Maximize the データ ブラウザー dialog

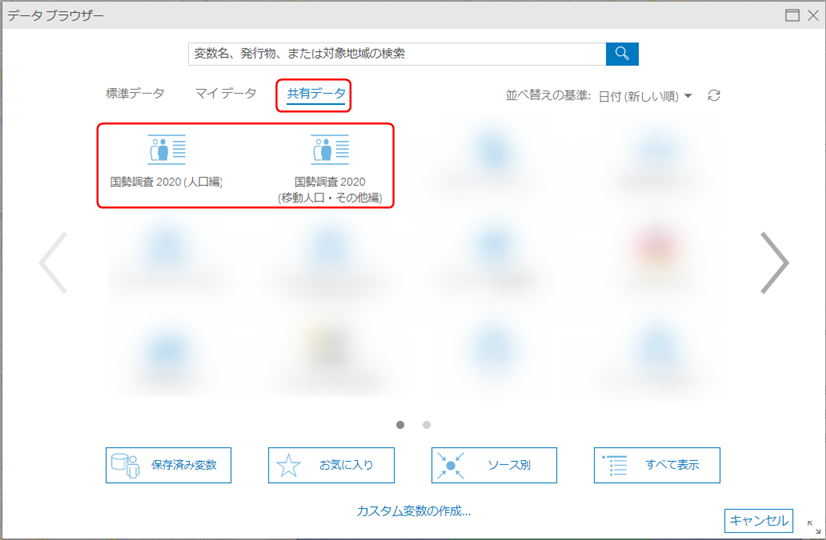792,15
